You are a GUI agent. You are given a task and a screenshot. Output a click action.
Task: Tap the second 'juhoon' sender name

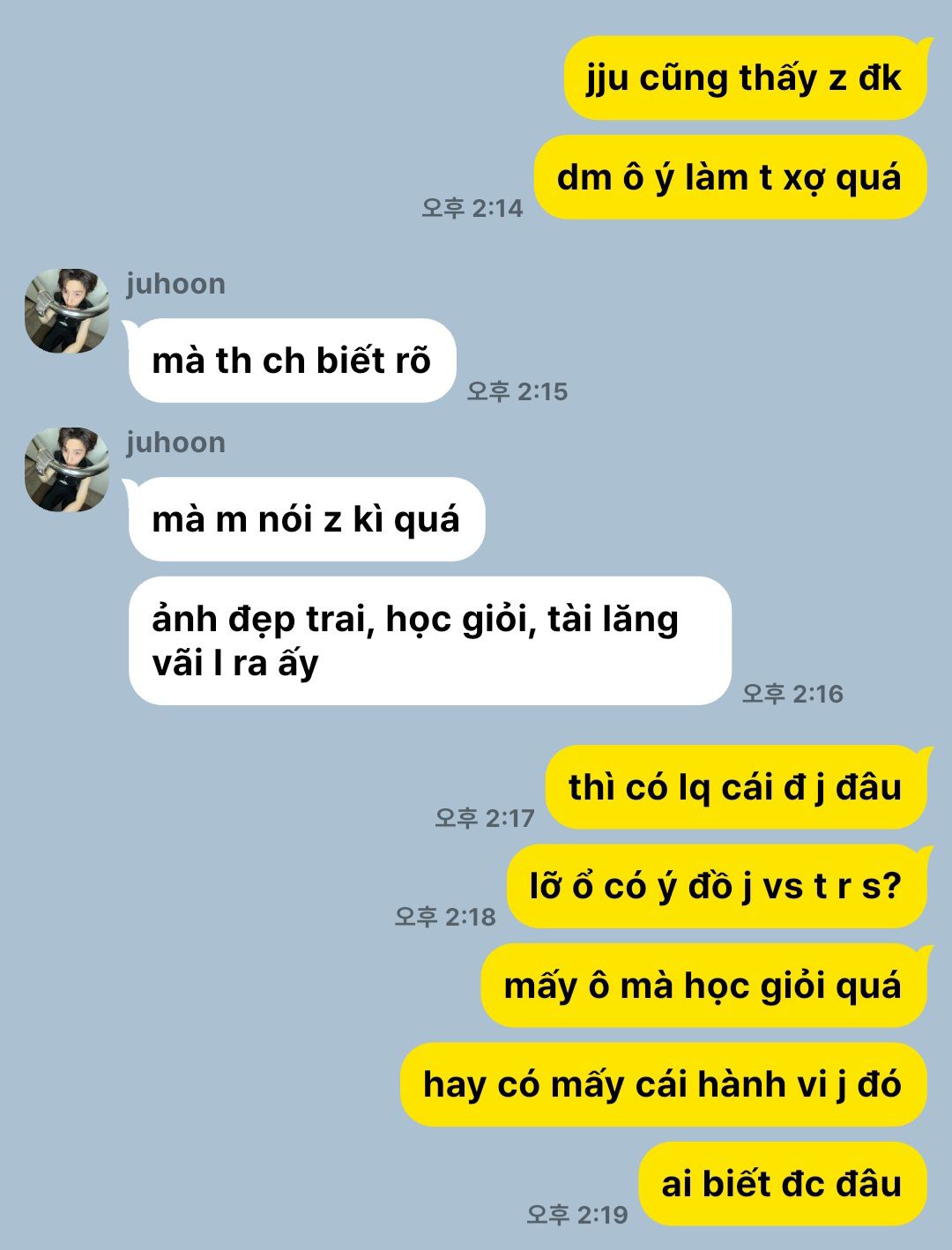click(x=175, y=443)
